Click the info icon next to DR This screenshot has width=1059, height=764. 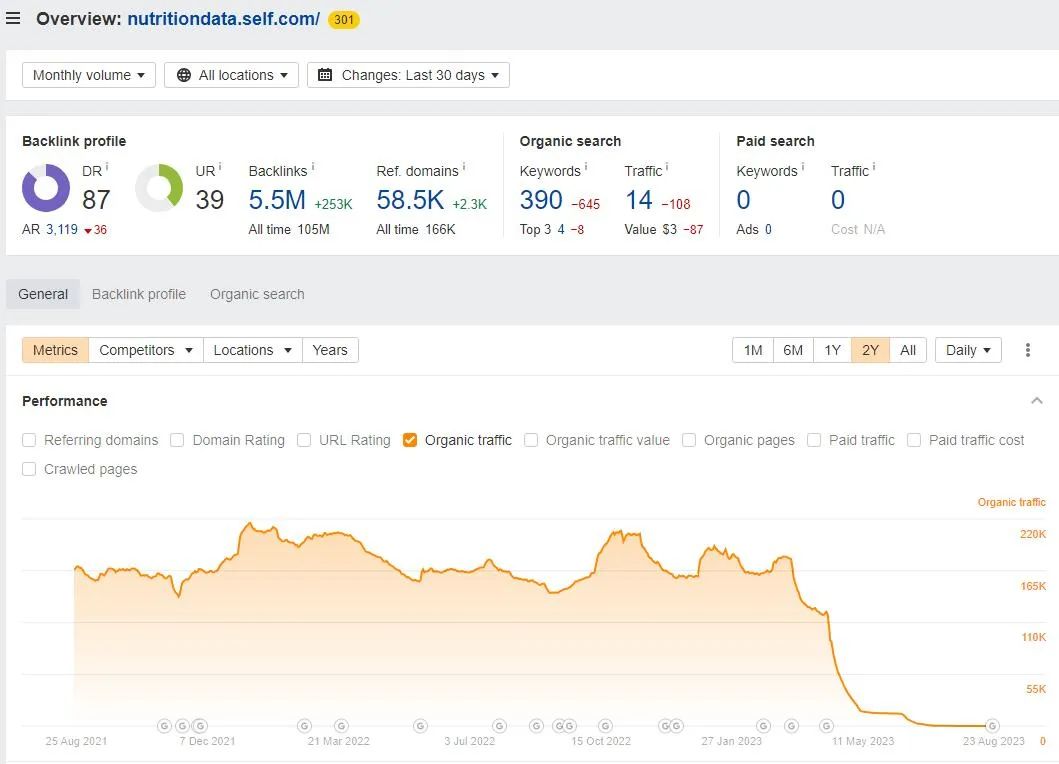click(x=107, y=166)
